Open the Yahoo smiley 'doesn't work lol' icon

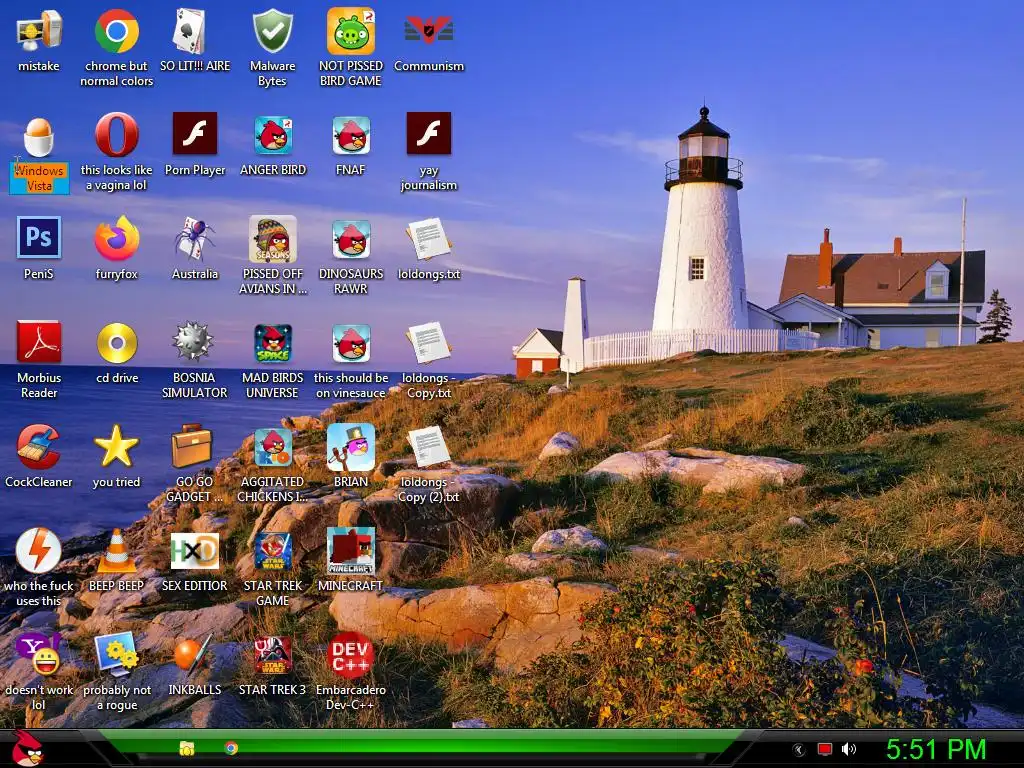tap(39, 654)
